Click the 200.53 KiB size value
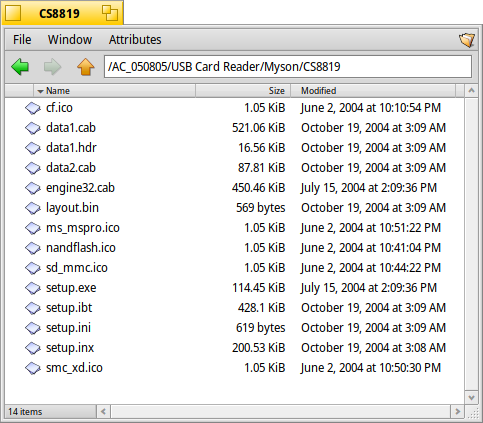The image size is (483, 423). (x=259, y=348)
